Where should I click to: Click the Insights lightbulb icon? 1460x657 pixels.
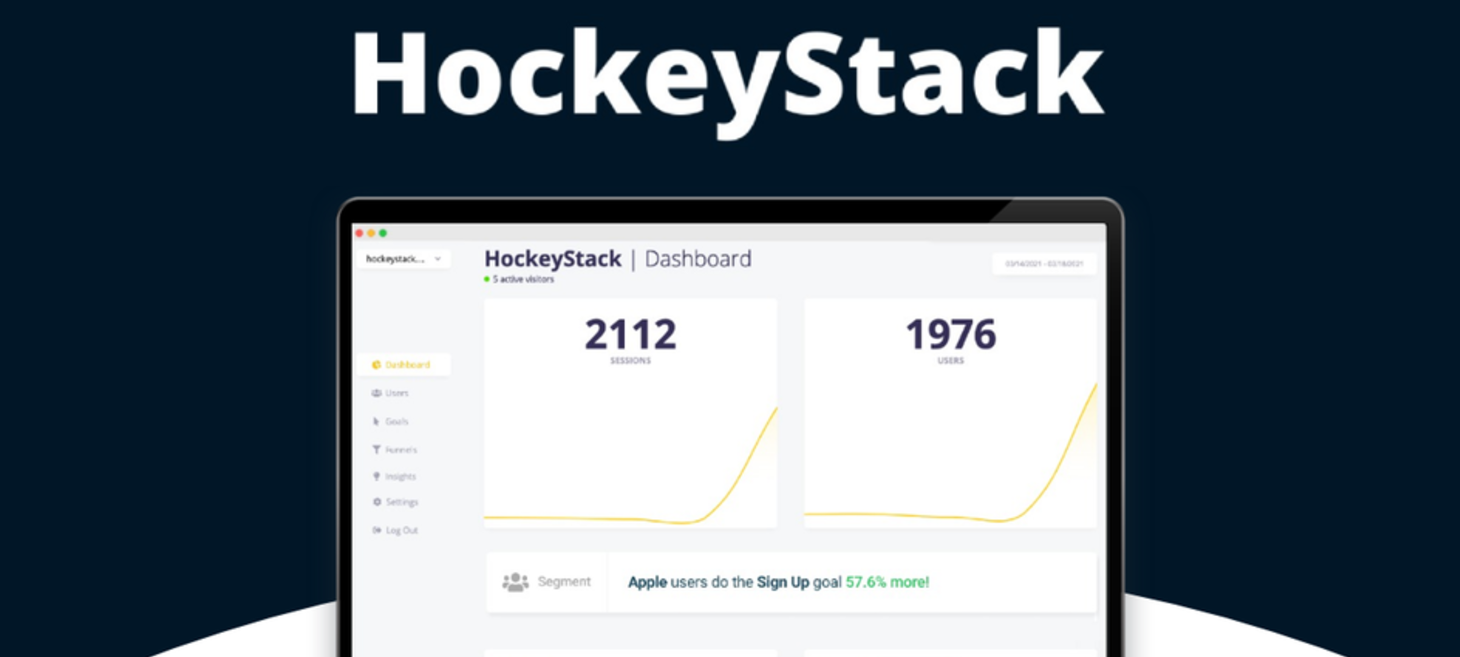click(x=376, y=477)
